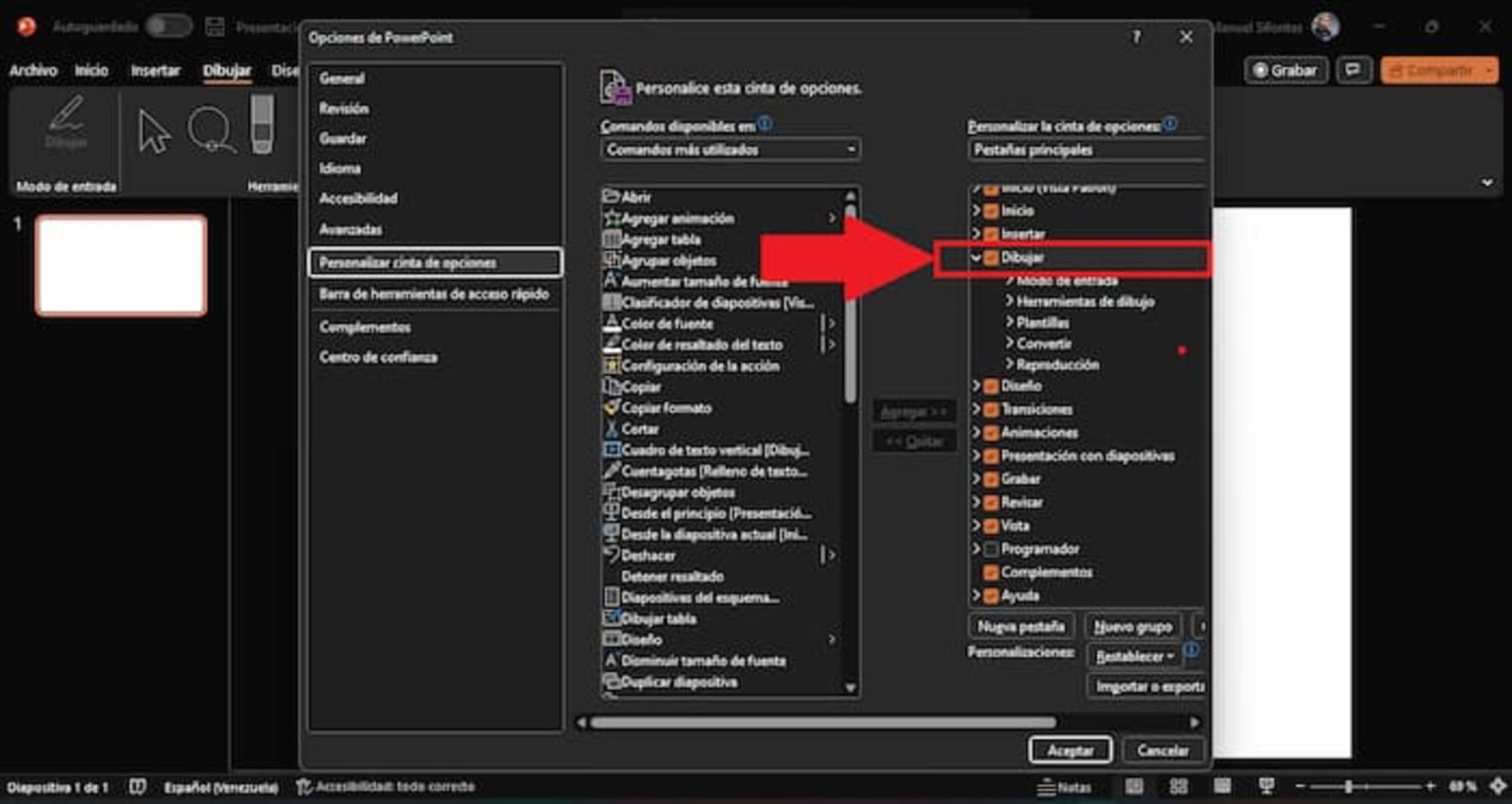1512x804 pixels.
Task: Enable the Programador tab checkbox
Action: [x=990, y=549]
